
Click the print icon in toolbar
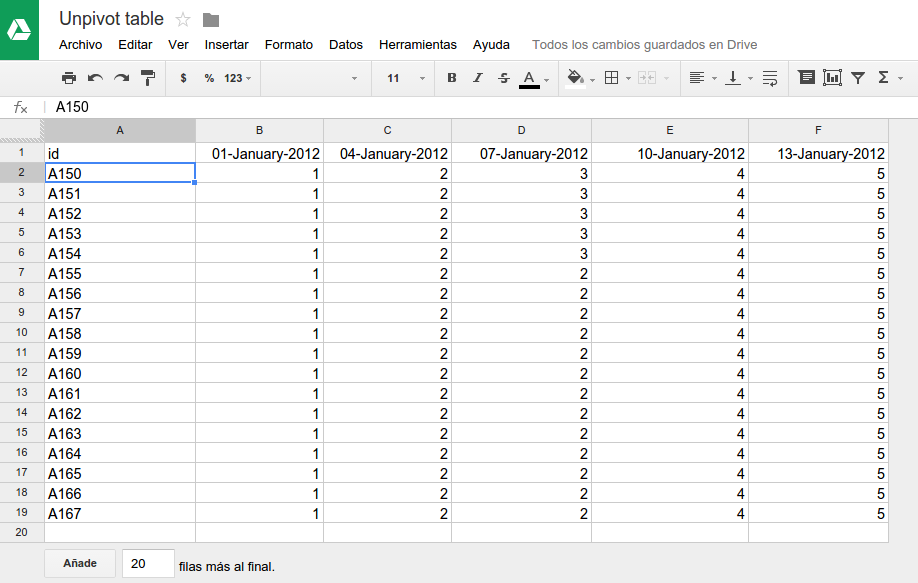68,78
